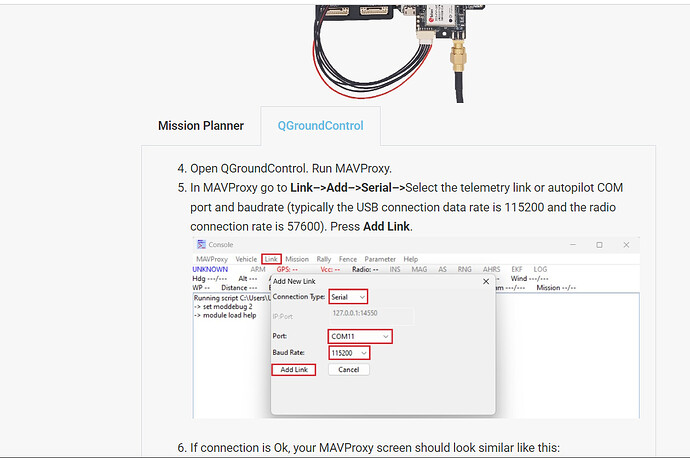Click the Add New Link dialog title
Viewport: 690px width, 458px height.
294,282
